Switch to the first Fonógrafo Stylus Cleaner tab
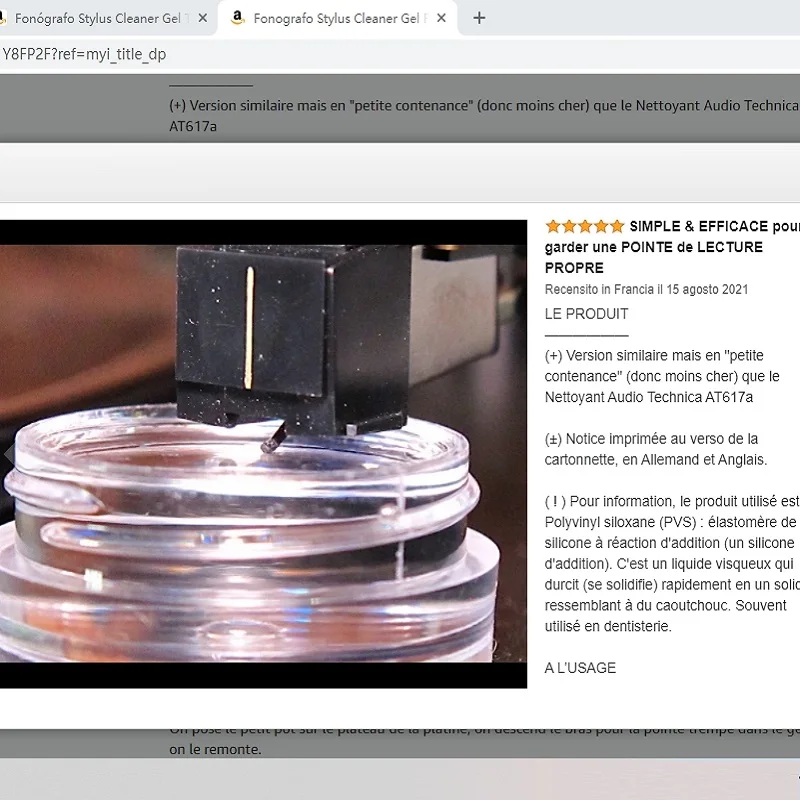The width and height of the screenshot is (800, 800). [x=100, y=17]
